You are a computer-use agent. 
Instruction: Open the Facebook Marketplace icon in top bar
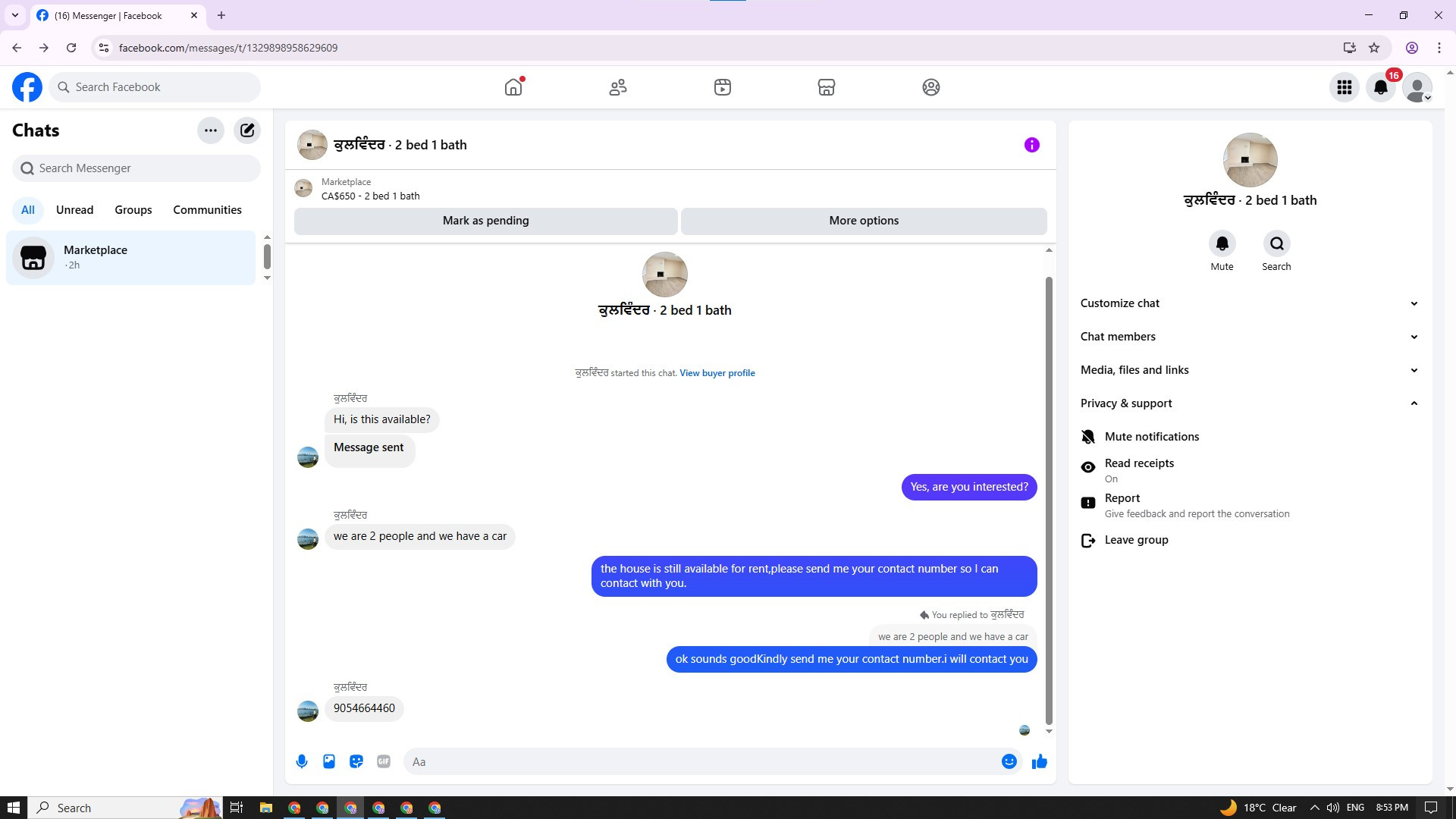pos(826,87)
